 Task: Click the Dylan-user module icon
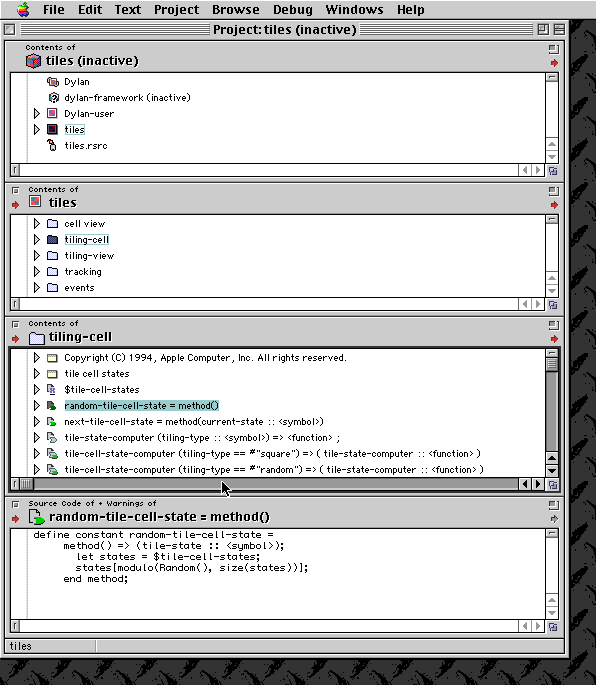[52, 114]
